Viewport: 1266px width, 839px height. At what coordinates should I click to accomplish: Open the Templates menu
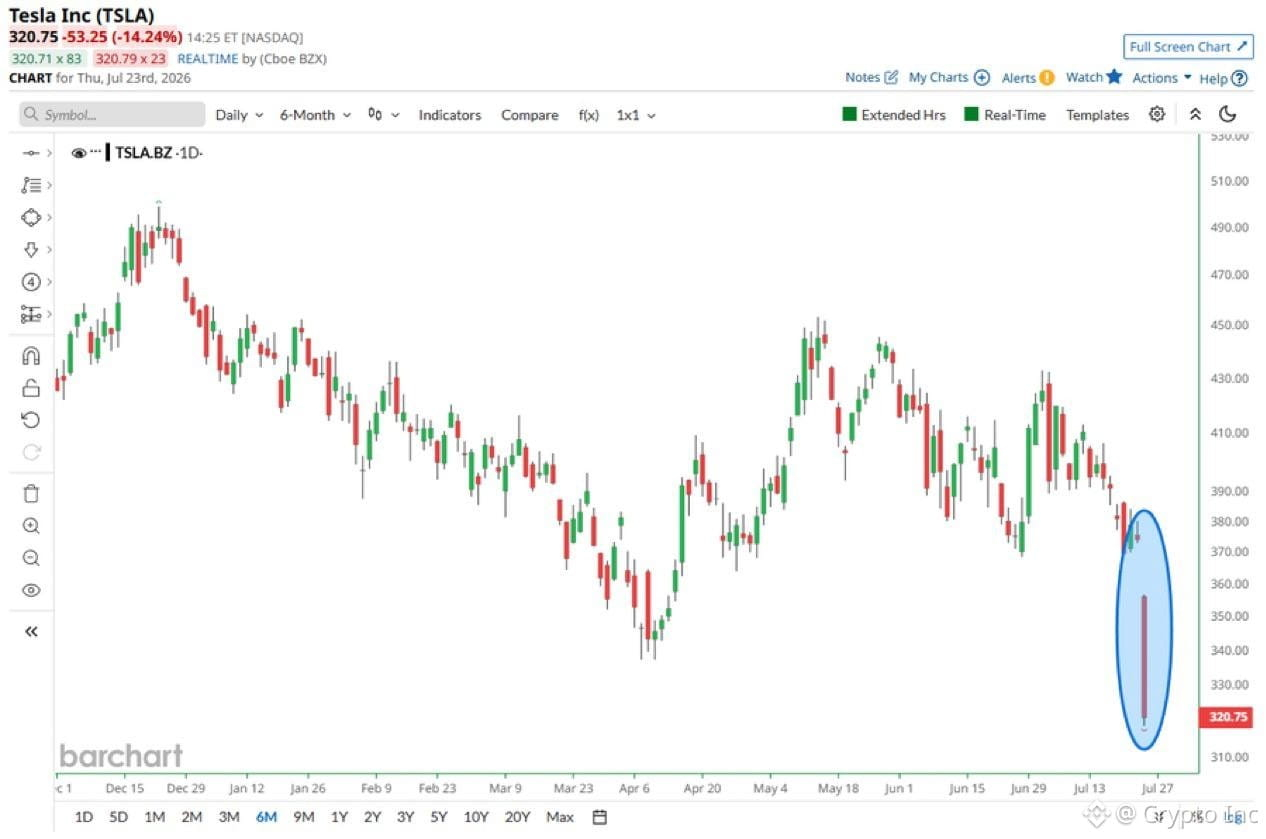click(1097, 115)
